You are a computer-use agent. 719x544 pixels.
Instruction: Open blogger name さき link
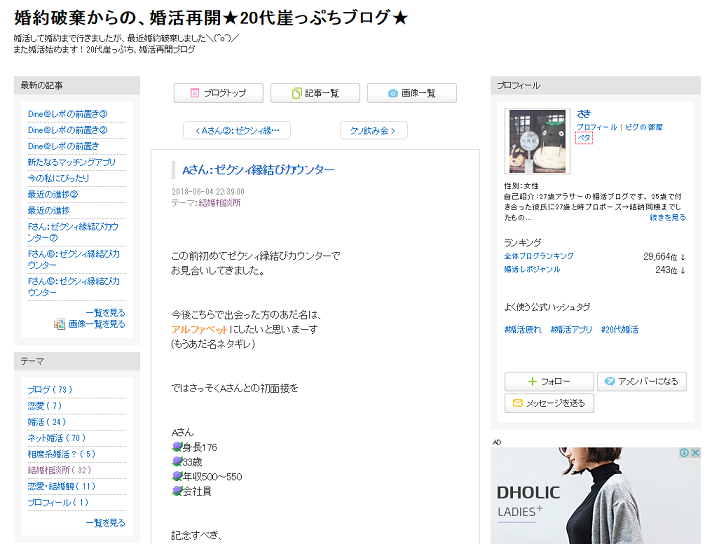(x=584, y=114)
